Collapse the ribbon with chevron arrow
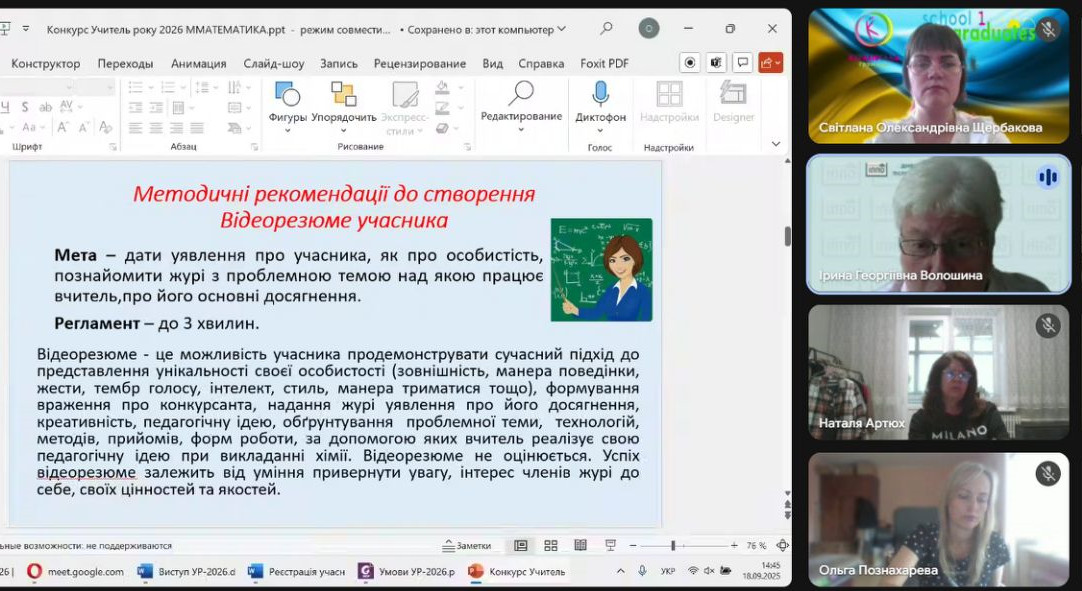 tap(776, 144)
